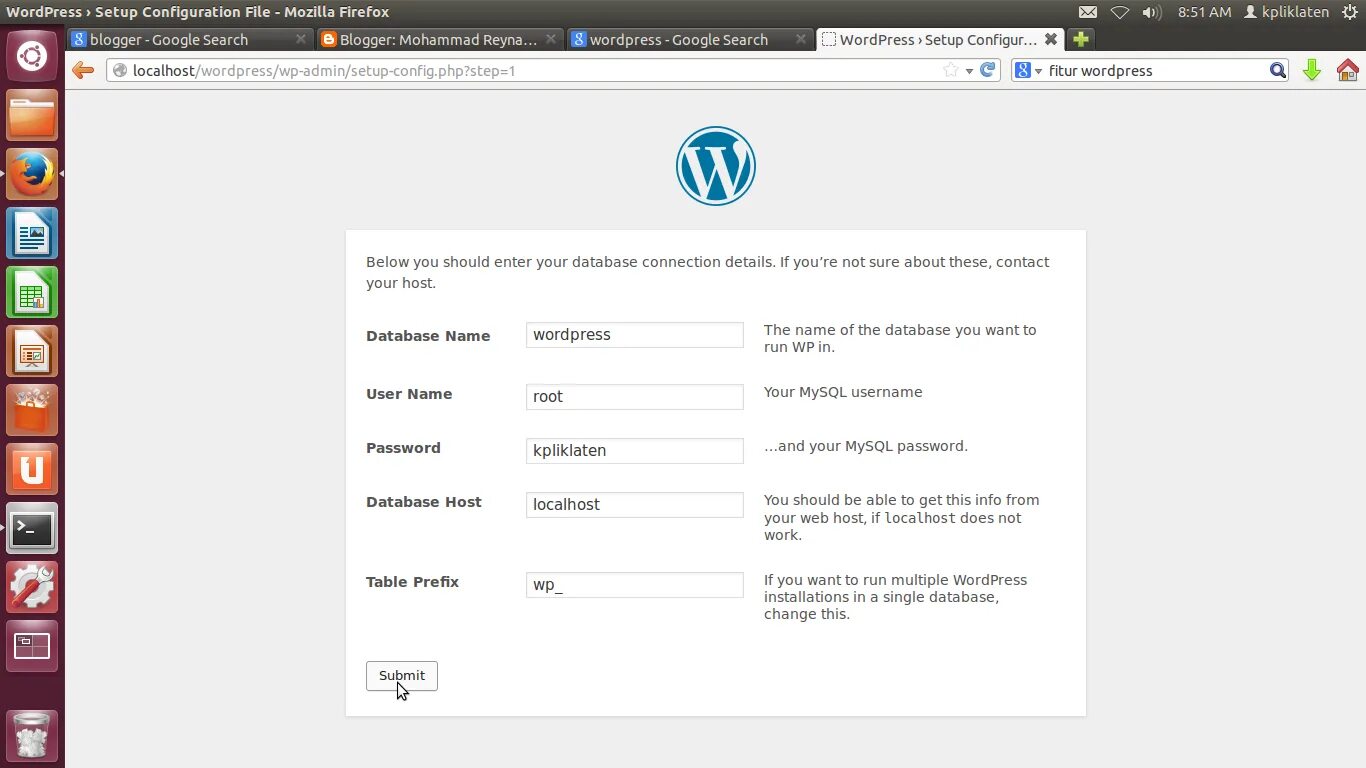Edit the User Name field
Viewport: 1366px width, 768px height.
click(x=635, y=397)
